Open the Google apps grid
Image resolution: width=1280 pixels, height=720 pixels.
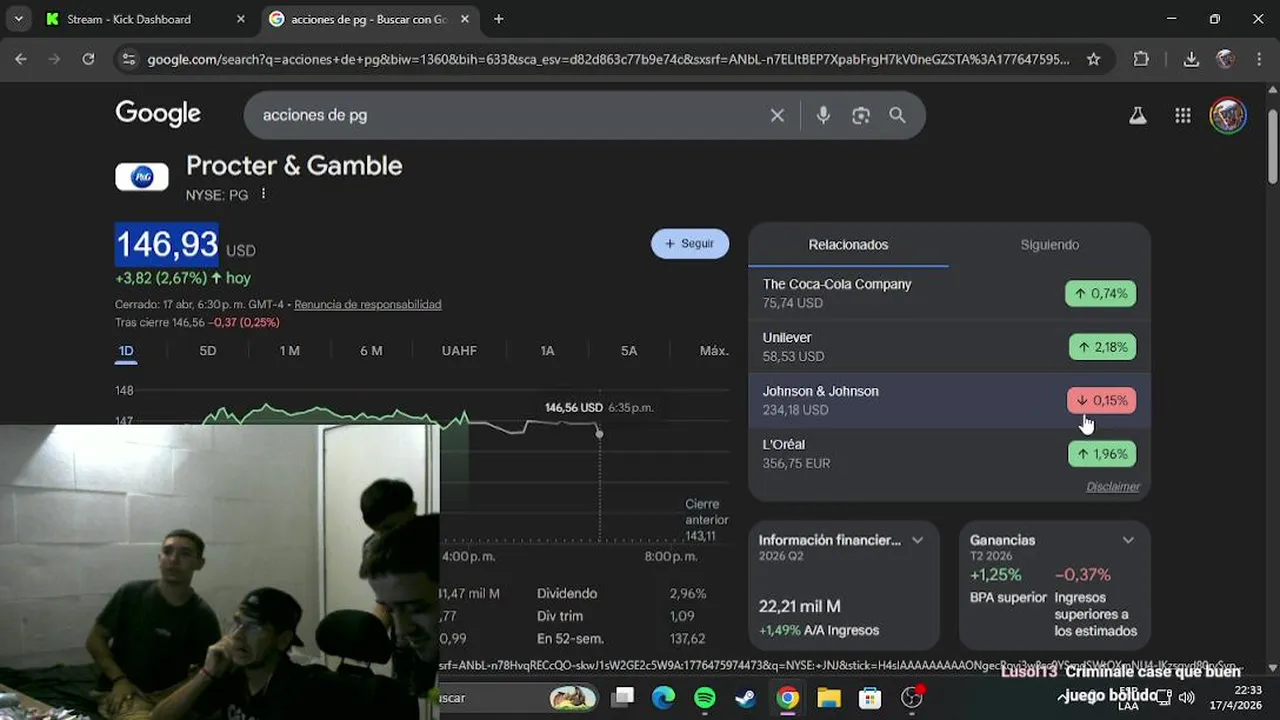click(x=1183, y=115)
